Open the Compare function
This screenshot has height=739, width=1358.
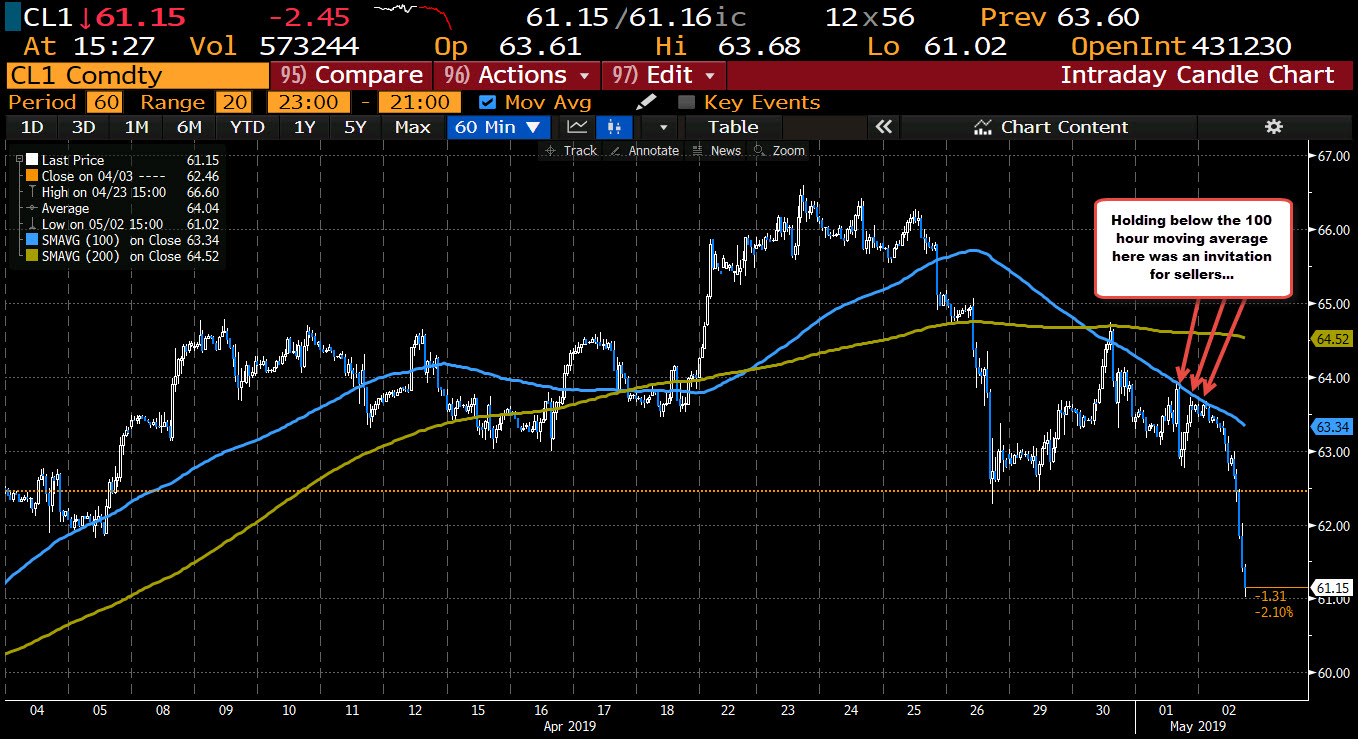click(x=351, y=75)
